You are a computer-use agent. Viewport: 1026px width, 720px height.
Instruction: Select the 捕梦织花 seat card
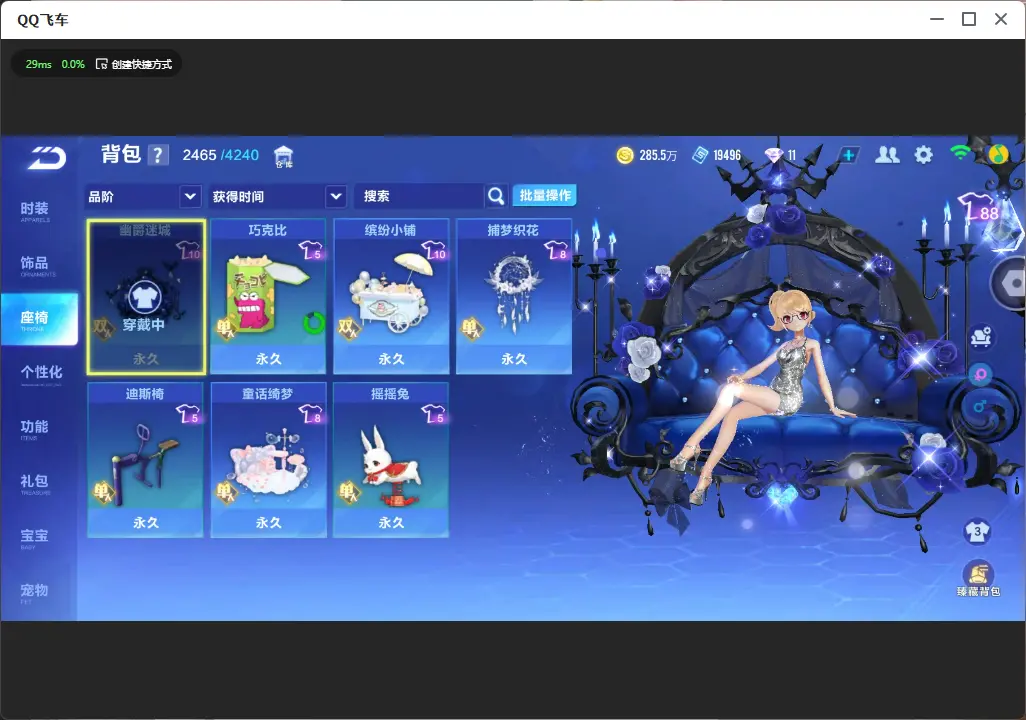tap(514, 297)
